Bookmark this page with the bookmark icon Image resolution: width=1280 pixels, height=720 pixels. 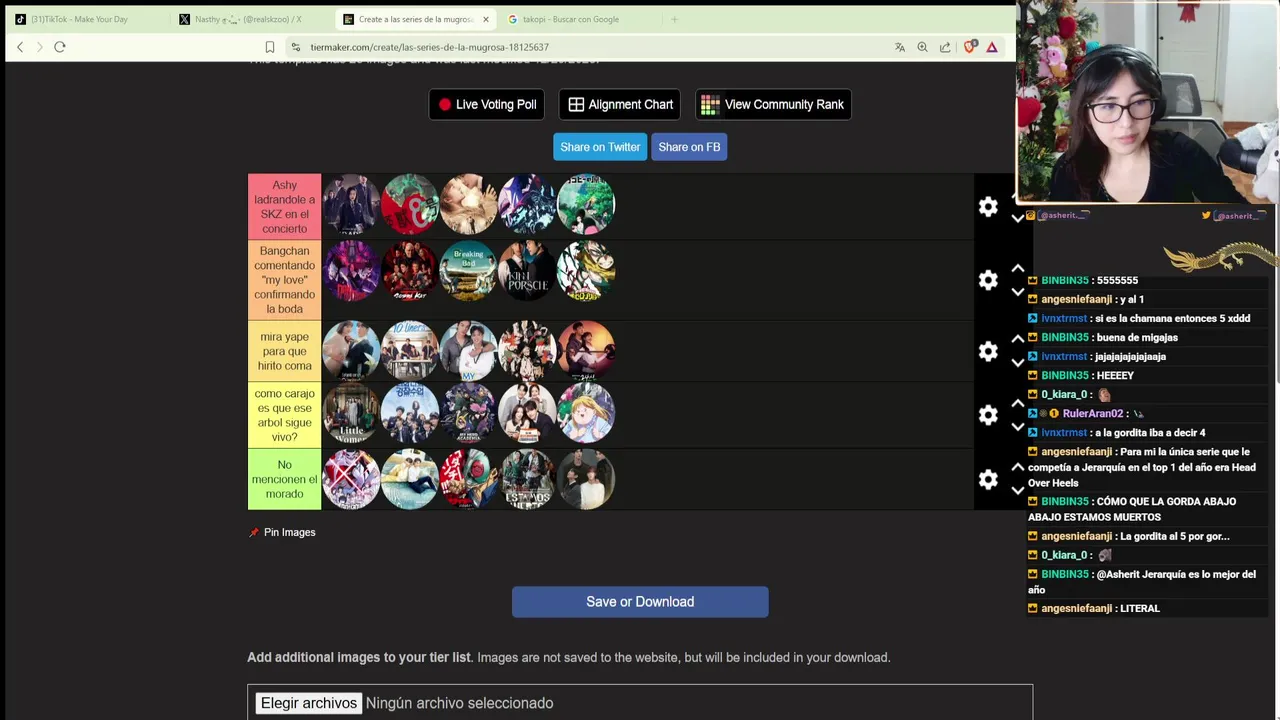(x=270, y=47)
